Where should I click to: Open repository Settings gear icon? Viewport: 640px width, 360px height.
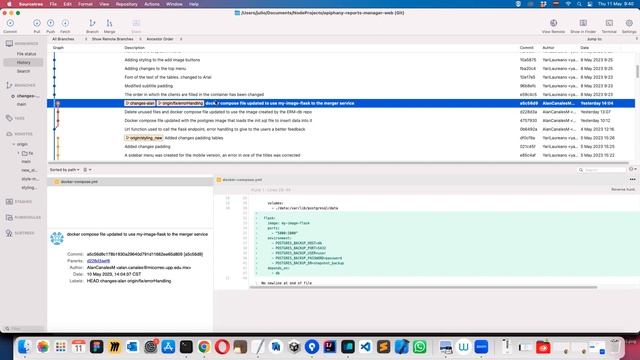click(629, 23)
